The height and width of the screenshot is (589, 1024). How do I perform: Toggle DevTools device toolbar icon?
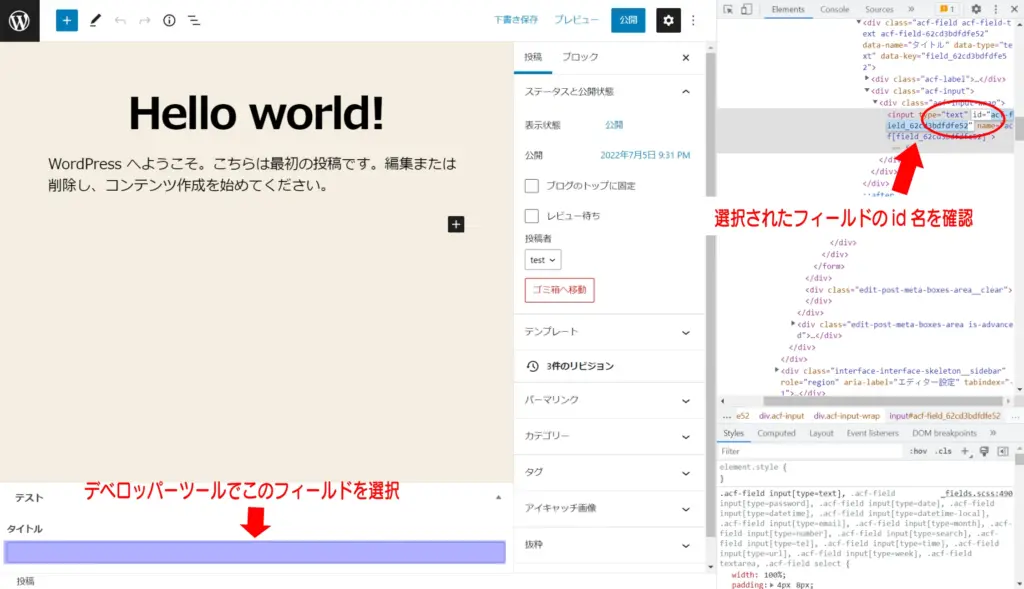(x=746, y=9)
